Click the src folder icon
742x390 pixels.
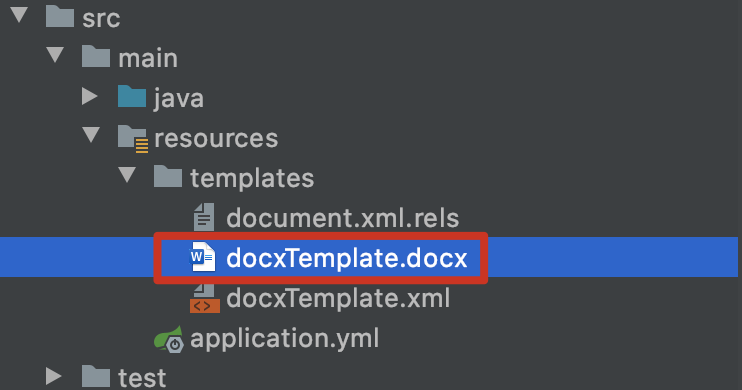[60, 16]
